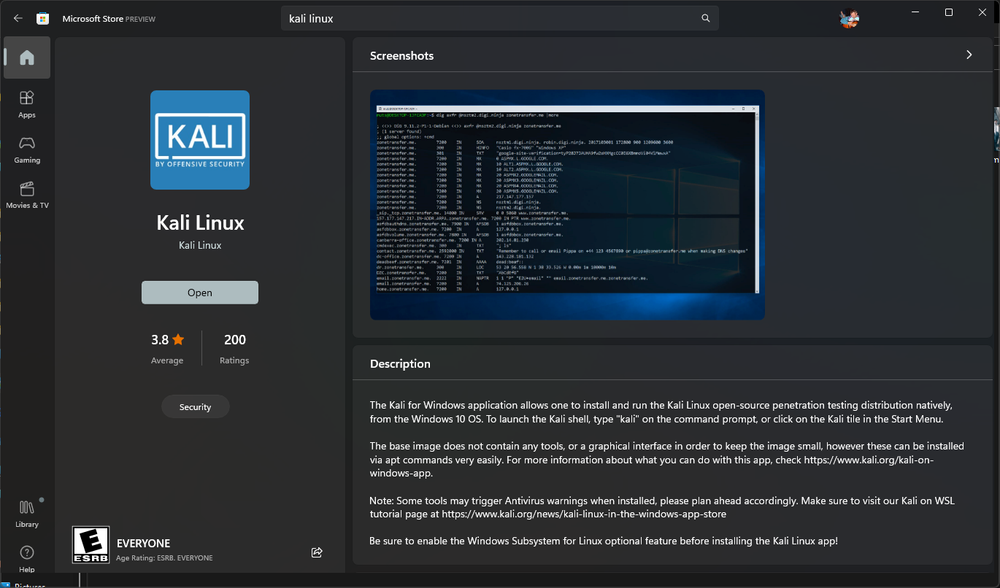The image size is (1000, 588).
Task: Click the back navigation arrow
Action: [17, 17]
